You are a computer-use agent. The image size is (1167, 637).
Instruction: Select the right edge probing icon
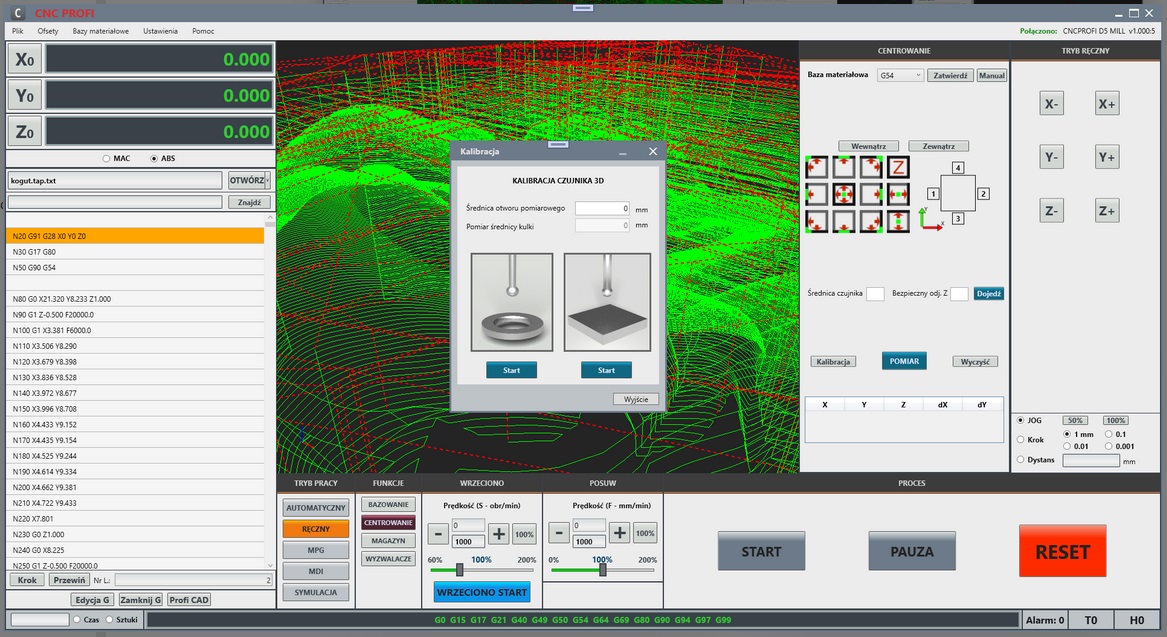coord(871,194)
